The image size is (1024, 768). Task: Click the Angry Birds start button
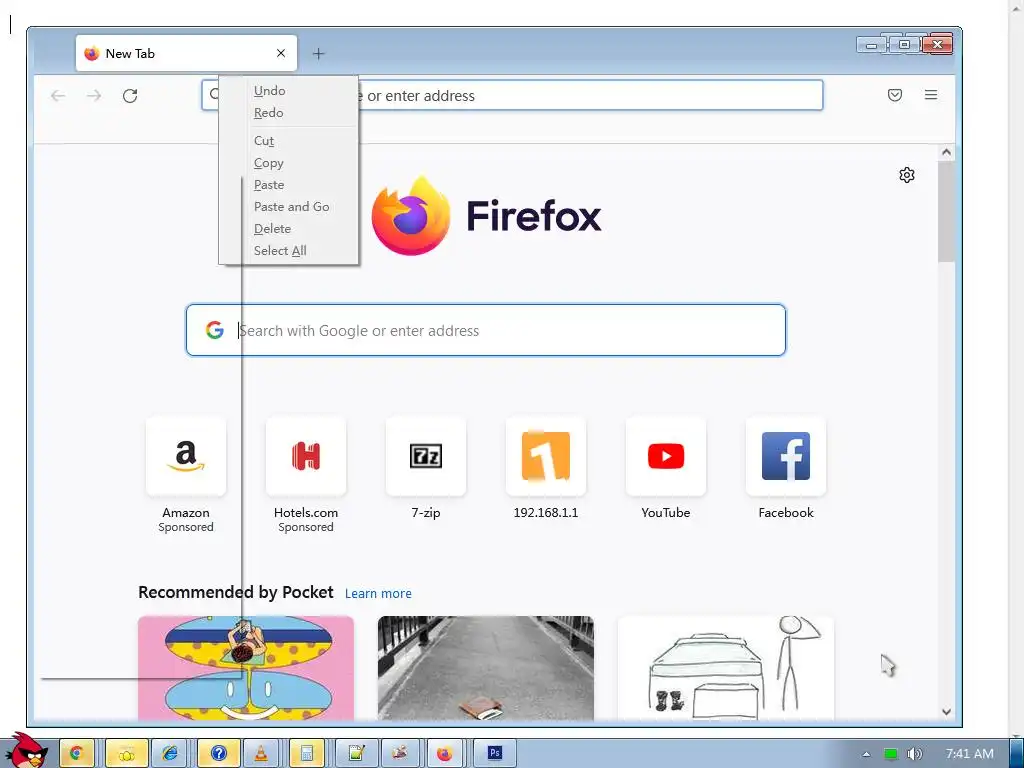[26, 751]
